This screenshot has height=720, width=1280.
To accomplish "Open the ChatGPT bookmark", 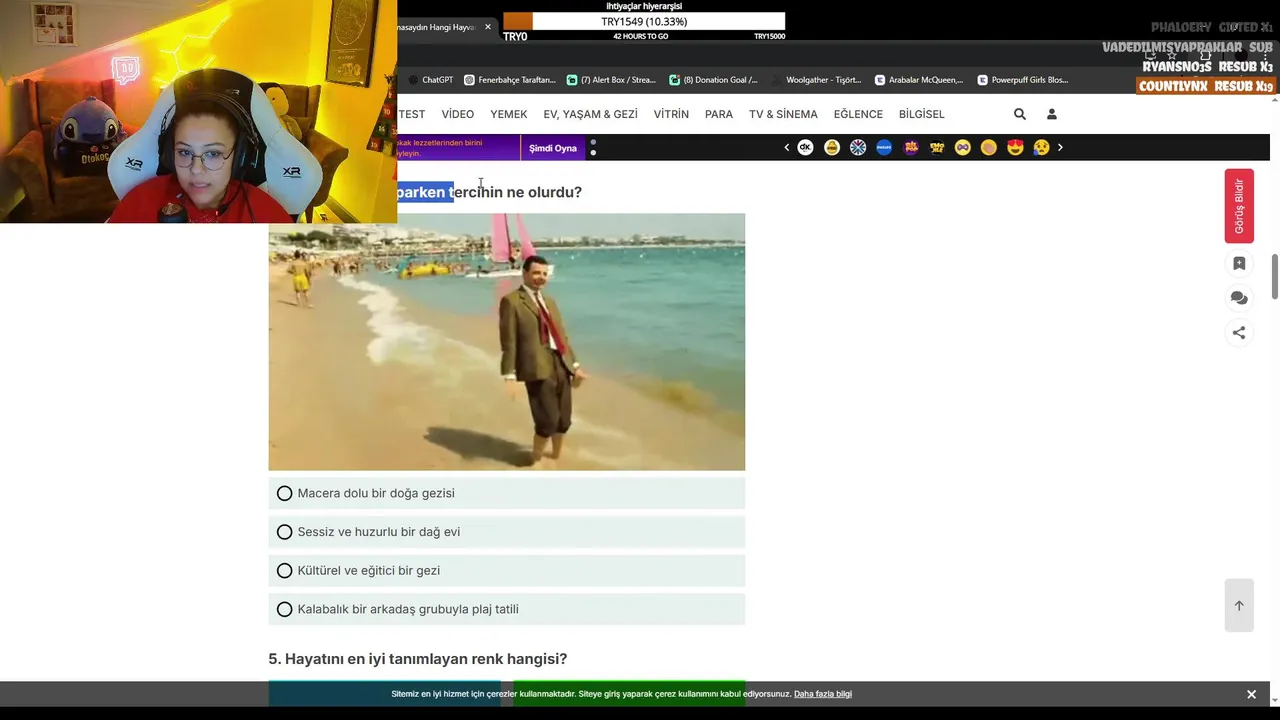I will [430, 80].
